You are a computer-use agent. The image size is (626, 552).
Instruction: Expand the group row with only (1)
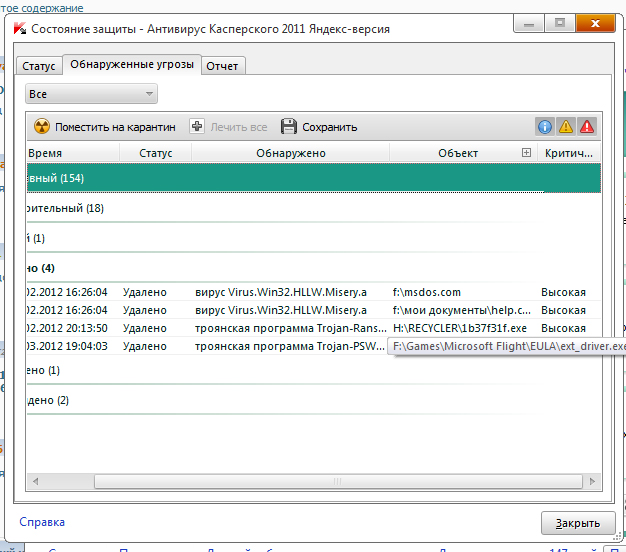coord(314,238)
